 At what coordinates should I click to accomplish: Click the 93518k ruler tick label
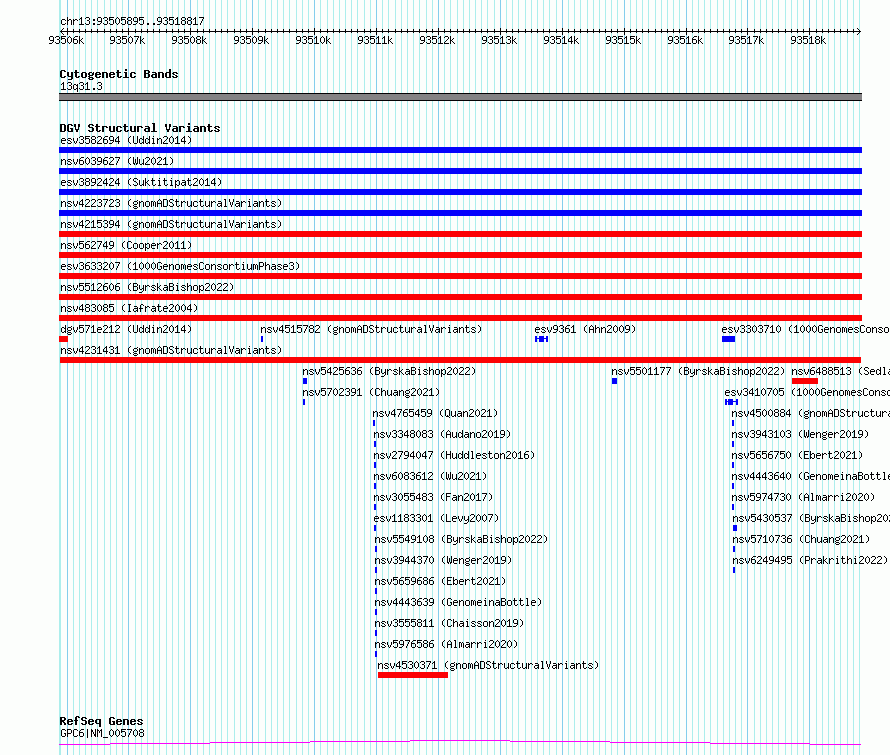[808, 40]
